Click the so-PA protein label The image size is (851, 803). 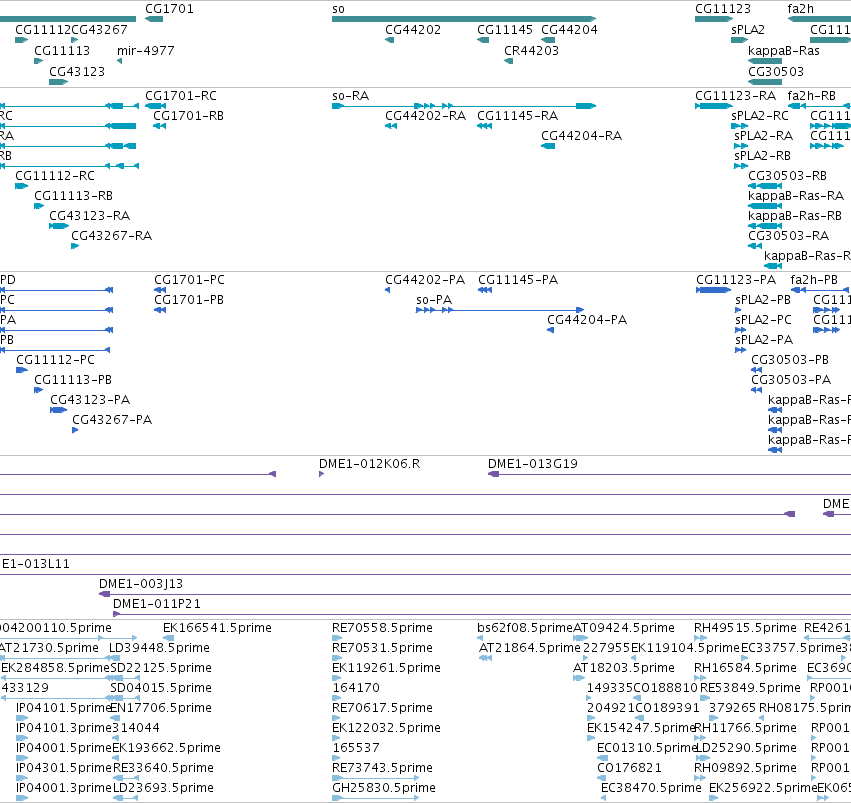point(434,299)
